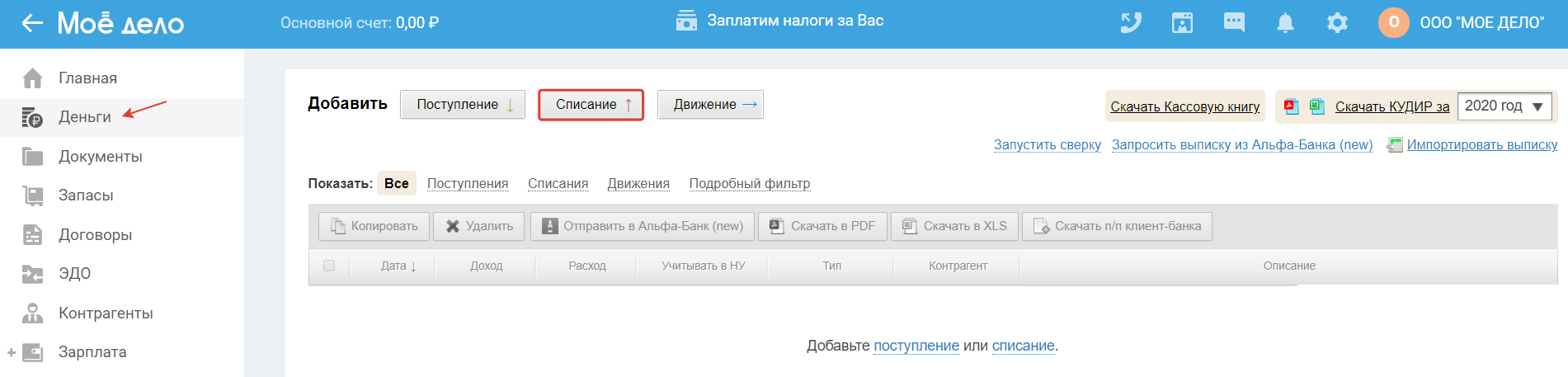Open ЭДО in sidebar
Image resolution: width=1568 pixels, height=377 pixels.
(x=74, y=274)
